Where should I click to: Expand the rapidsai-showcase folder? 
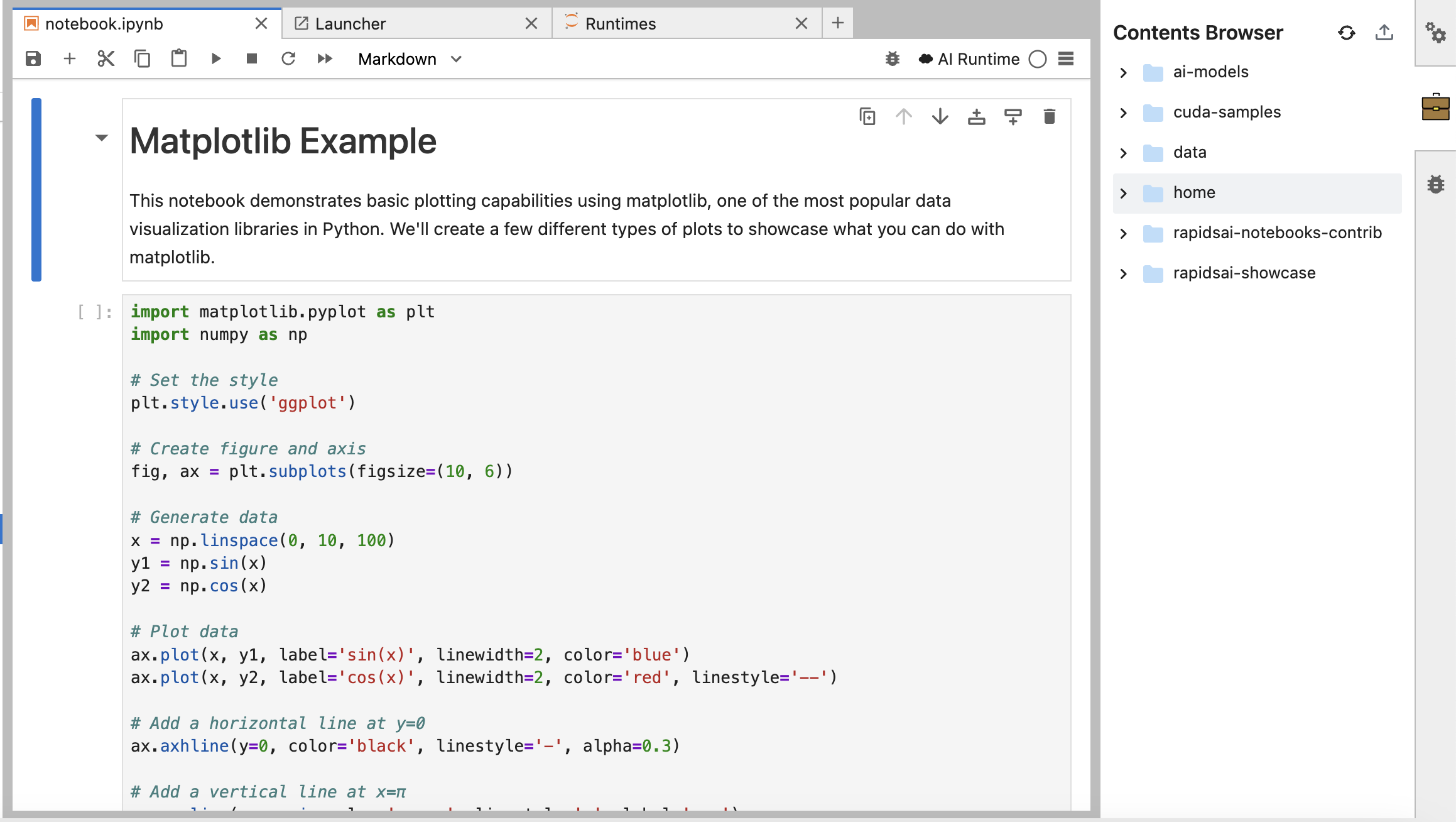tap(1124, 273)
